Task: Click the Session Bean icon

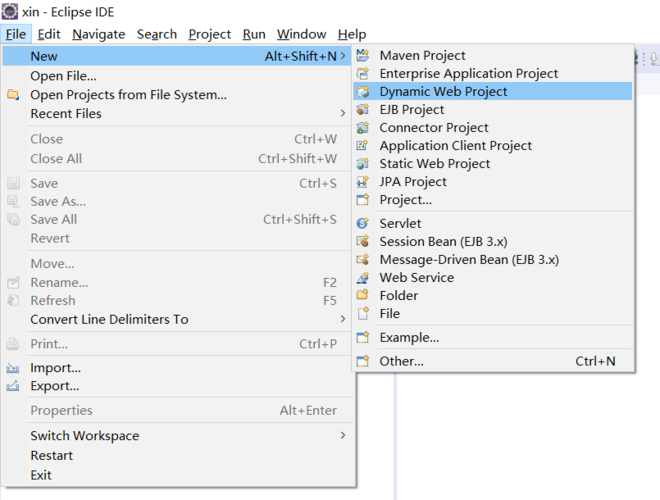Action: point(362,242)
